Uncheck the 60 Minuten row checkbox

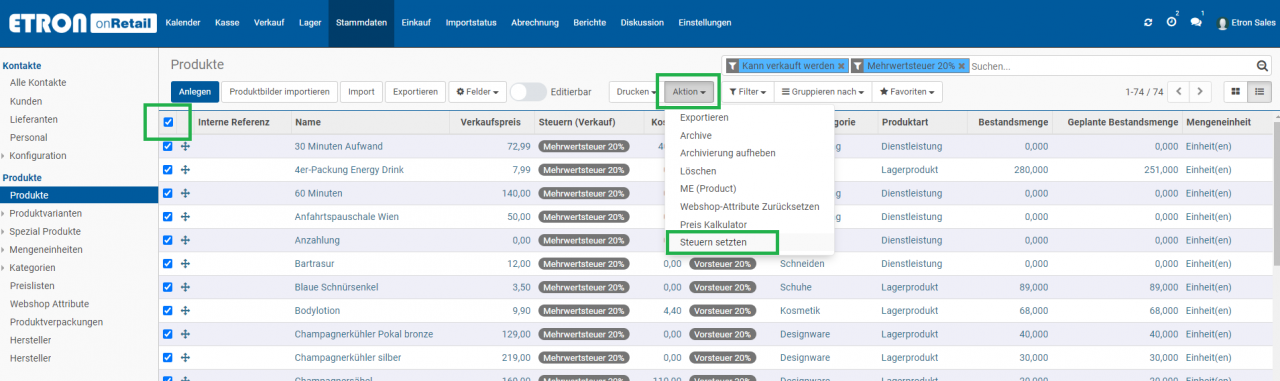[168, 193]
